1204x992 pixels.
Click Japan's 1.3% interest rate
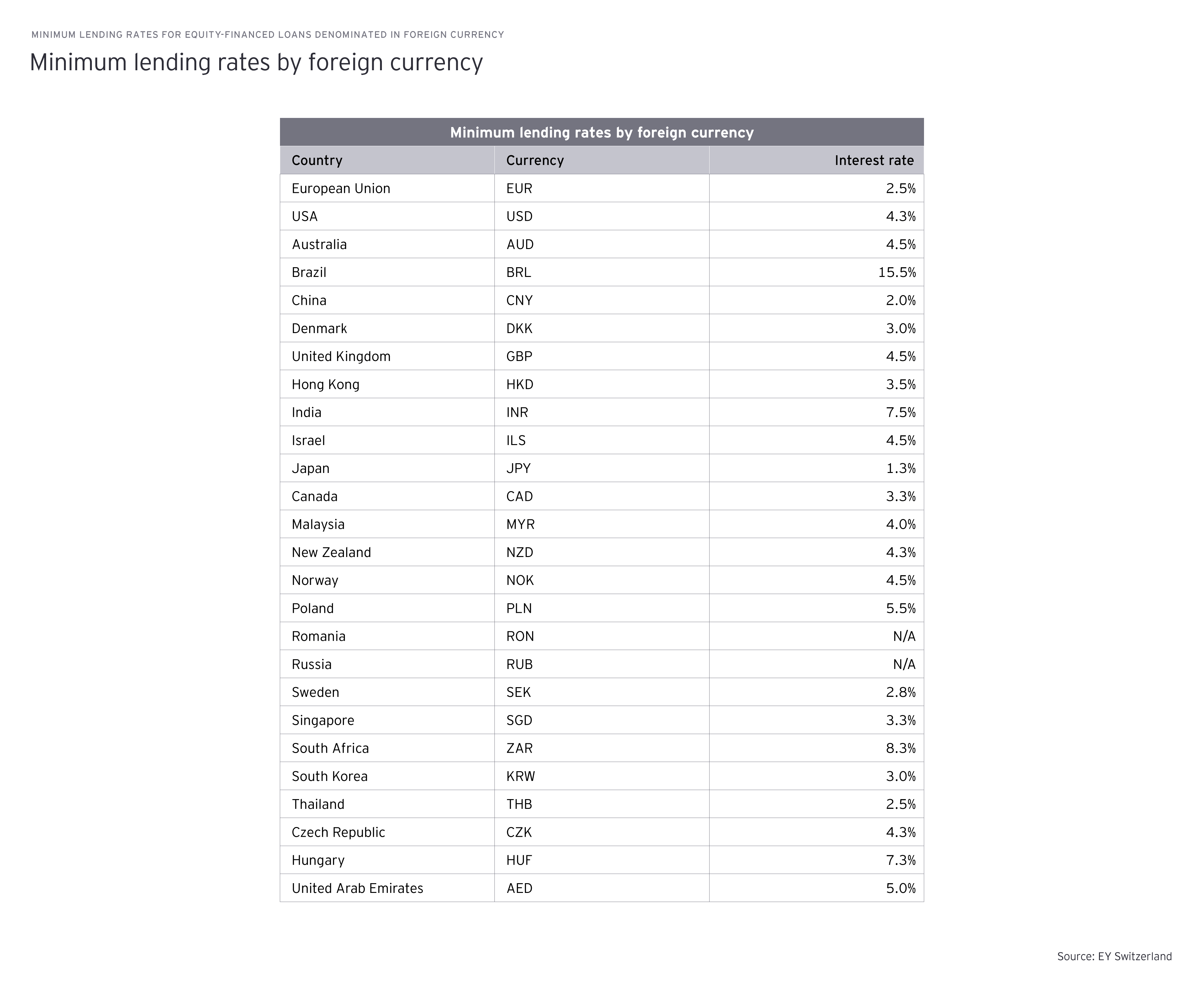pyautogui.click(x=900, y=469)
